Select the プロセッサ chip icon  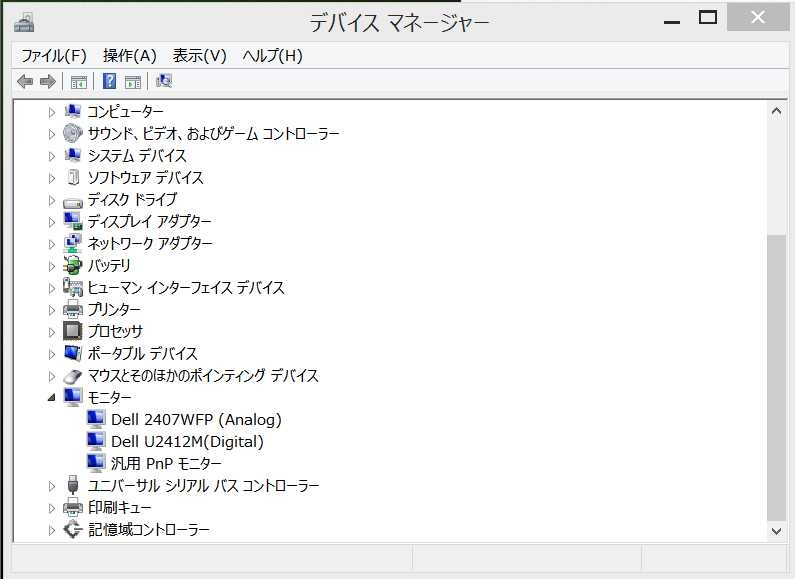pyautogui.click(x=73, y=331)
